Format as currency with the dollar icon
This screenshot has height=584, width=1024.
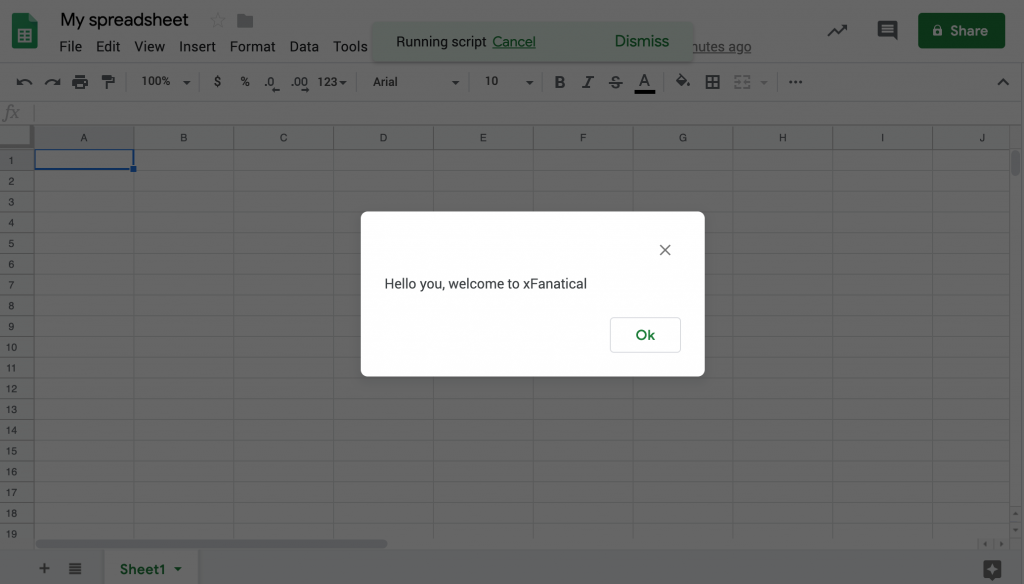(x=217, y=82)
